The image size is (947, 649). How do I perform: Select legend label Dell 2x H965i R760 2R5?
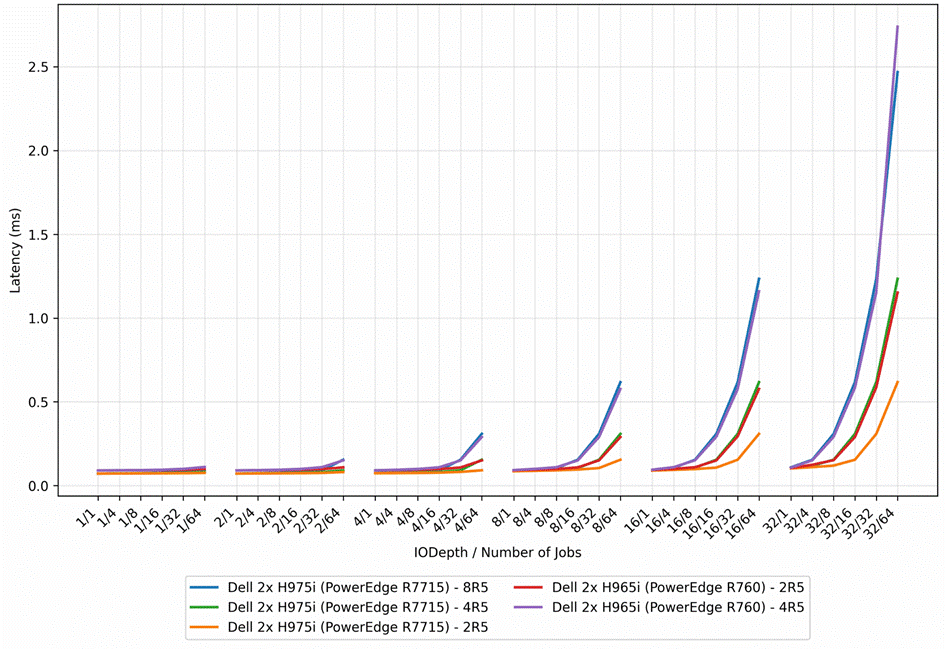pos(678,587)
